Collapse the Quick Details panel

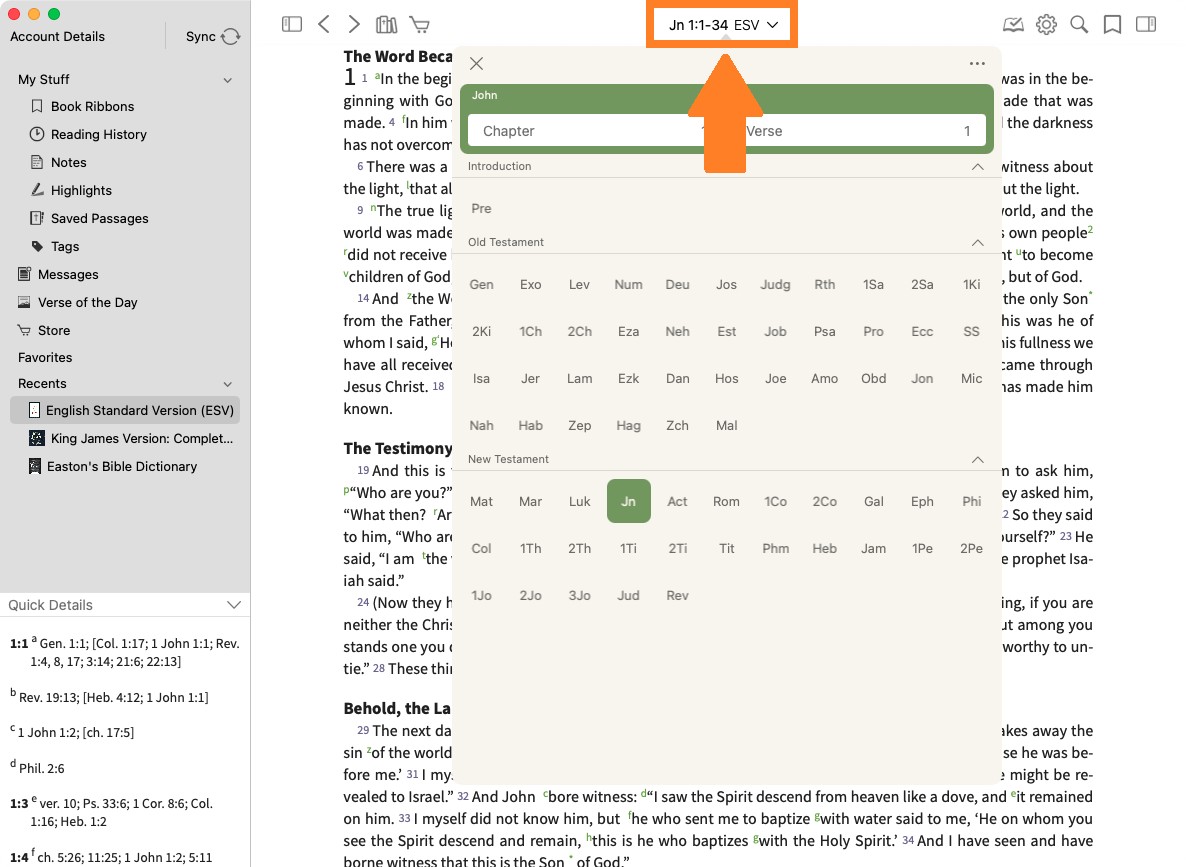[234, 605]
